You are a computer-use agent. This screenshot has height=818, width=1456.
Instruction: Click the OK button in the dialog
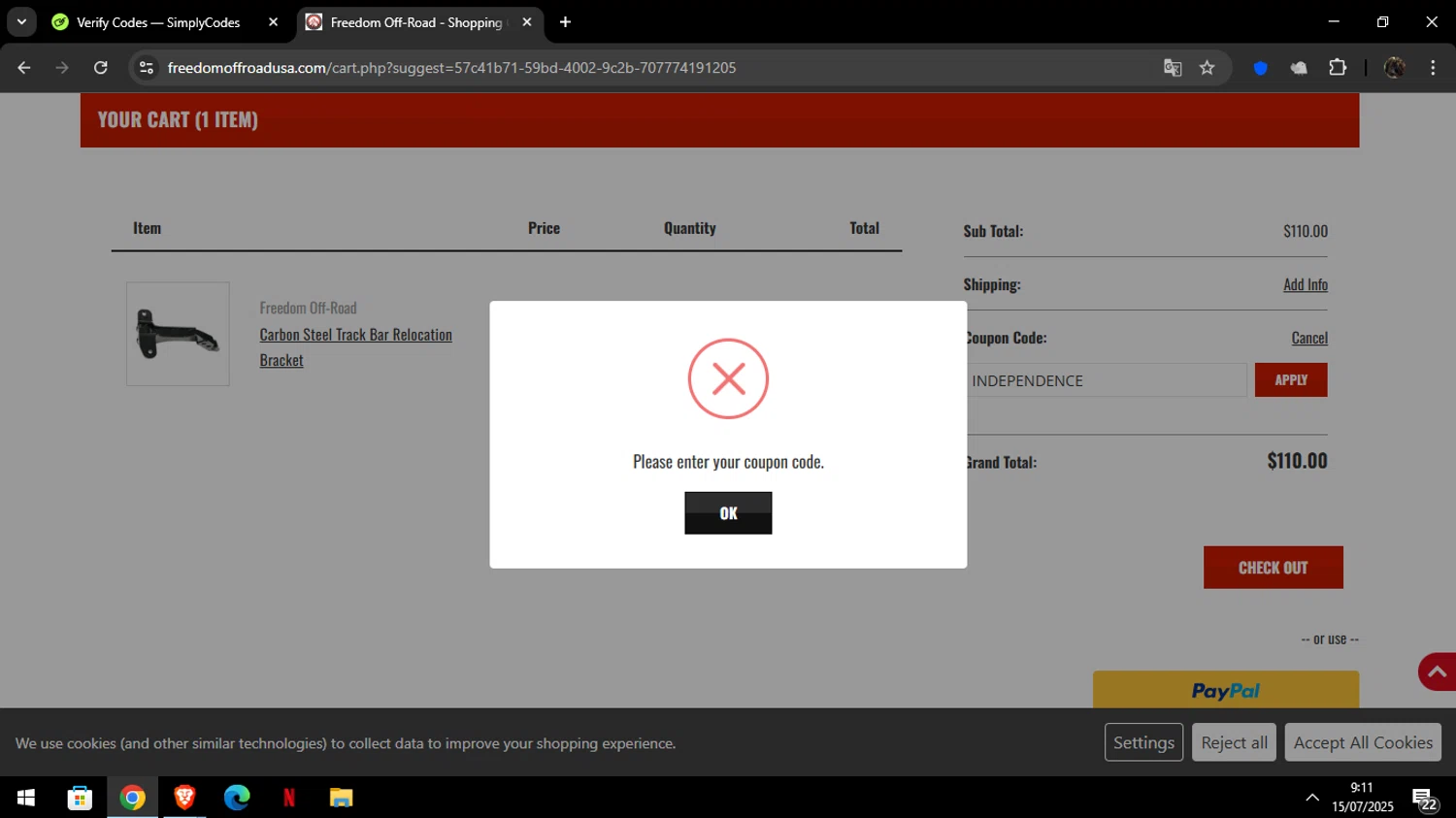(x=728, y=512)
